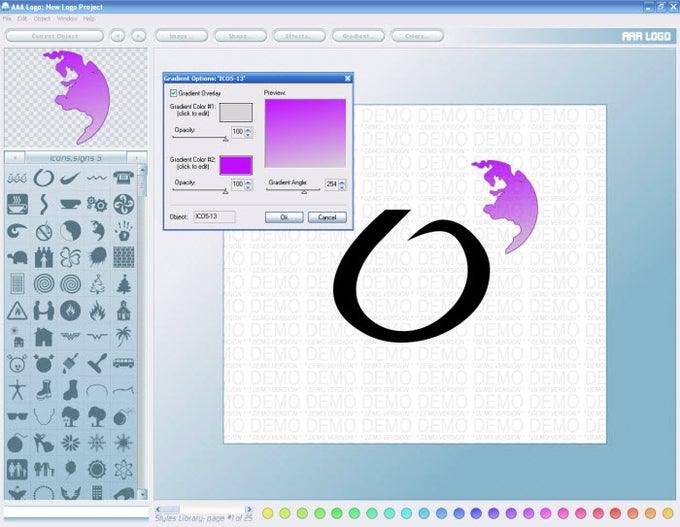This screenshot has width=680, height=527.
Task: Edit Gradient Color #2 purple swatch
Action: [236, 165]
